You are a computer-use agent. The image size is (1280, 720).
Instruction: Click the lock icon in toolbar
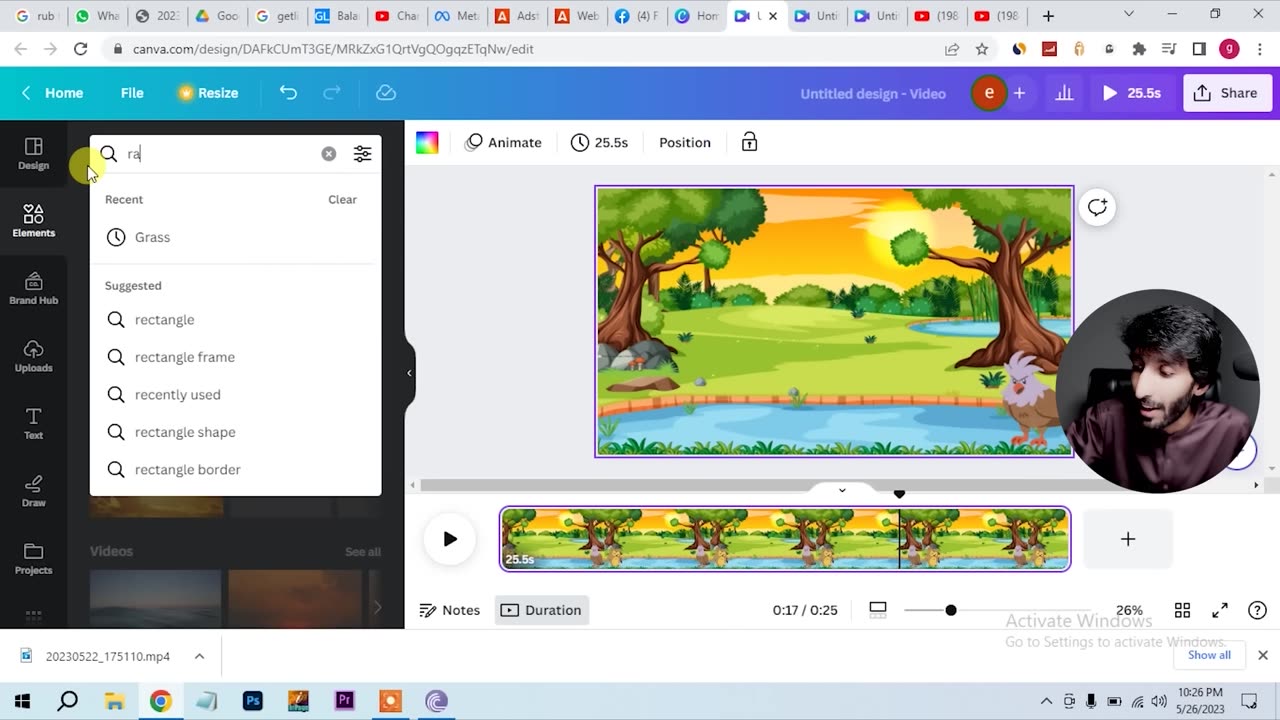tap(749, 143)
